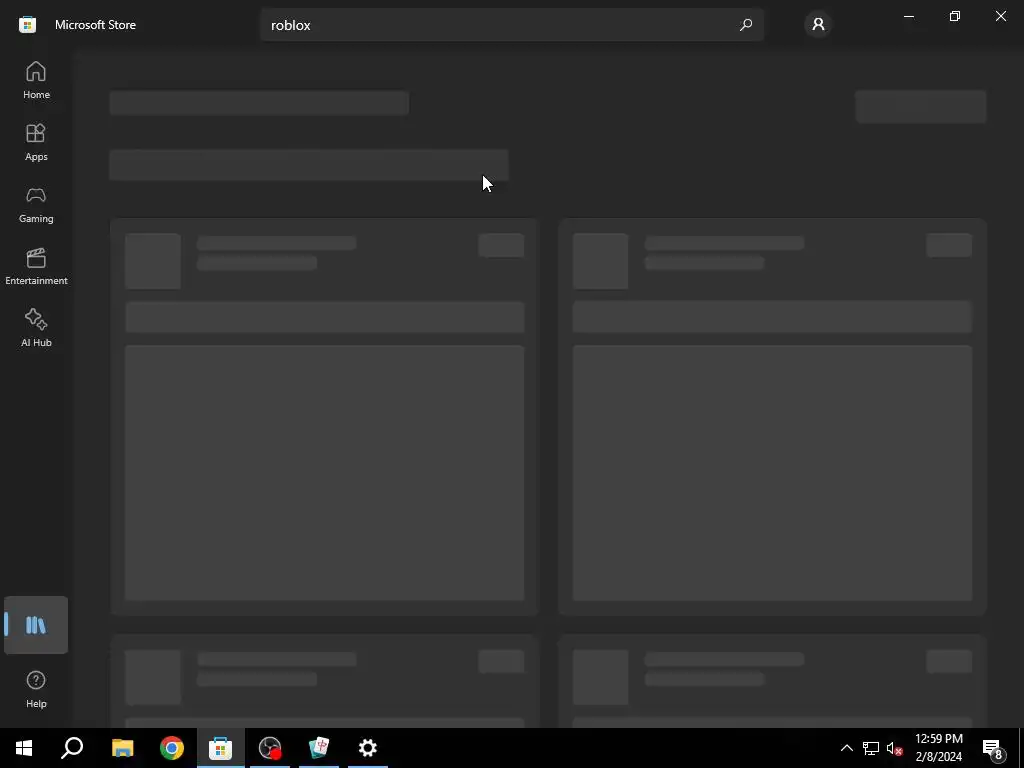Open the user account profile icon
This screenshot has height=768, width=1024.
(818, 25)
